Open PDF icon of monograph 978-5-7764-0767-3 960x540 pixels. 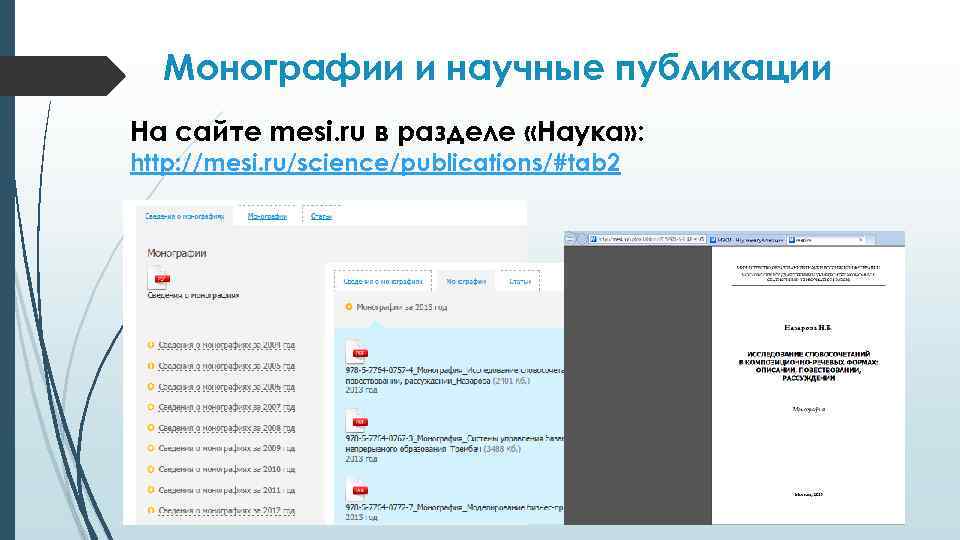coord(356,421)
